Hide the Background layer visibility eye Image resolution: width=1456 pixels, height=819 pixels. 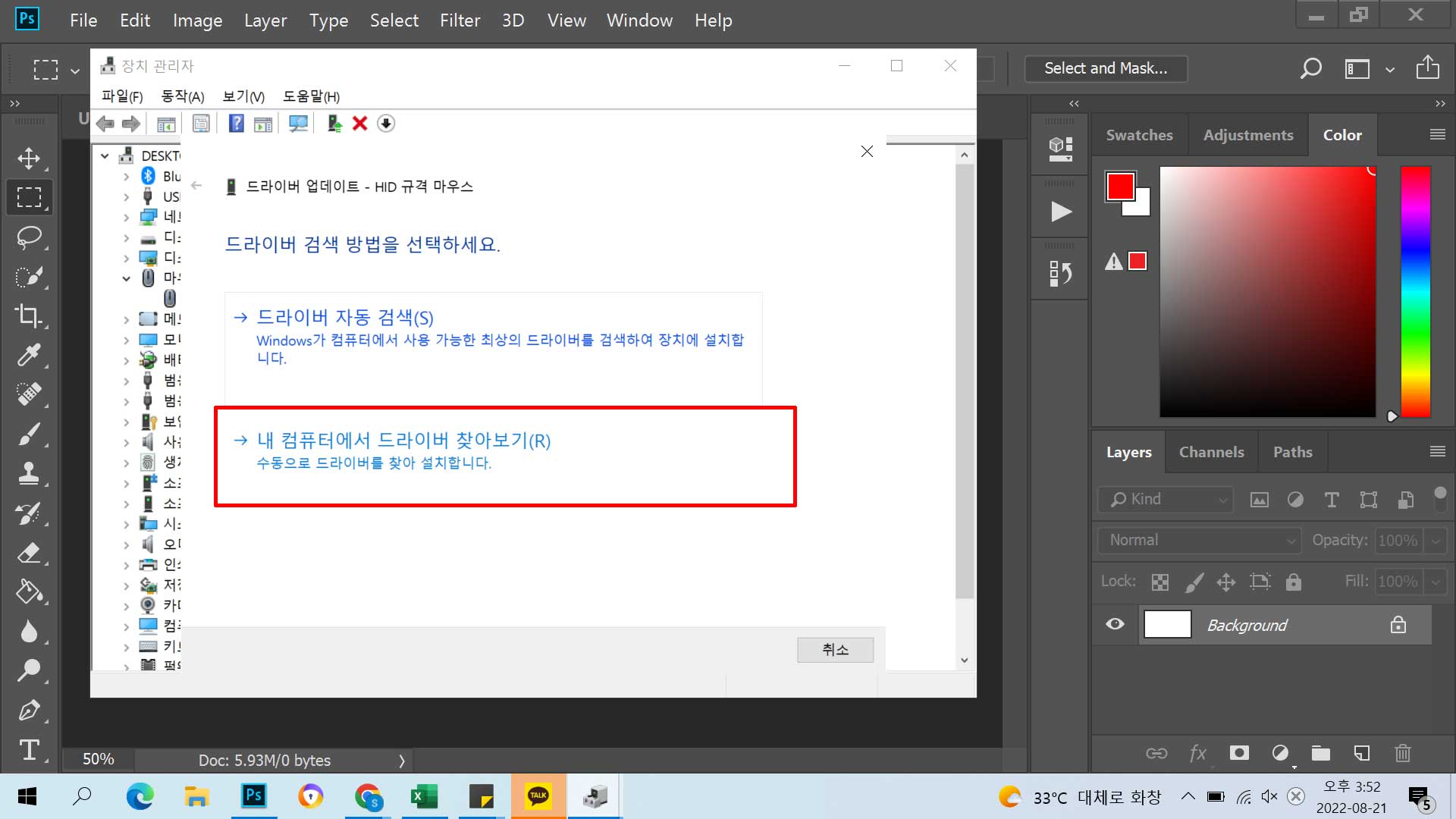(1115, 624)
